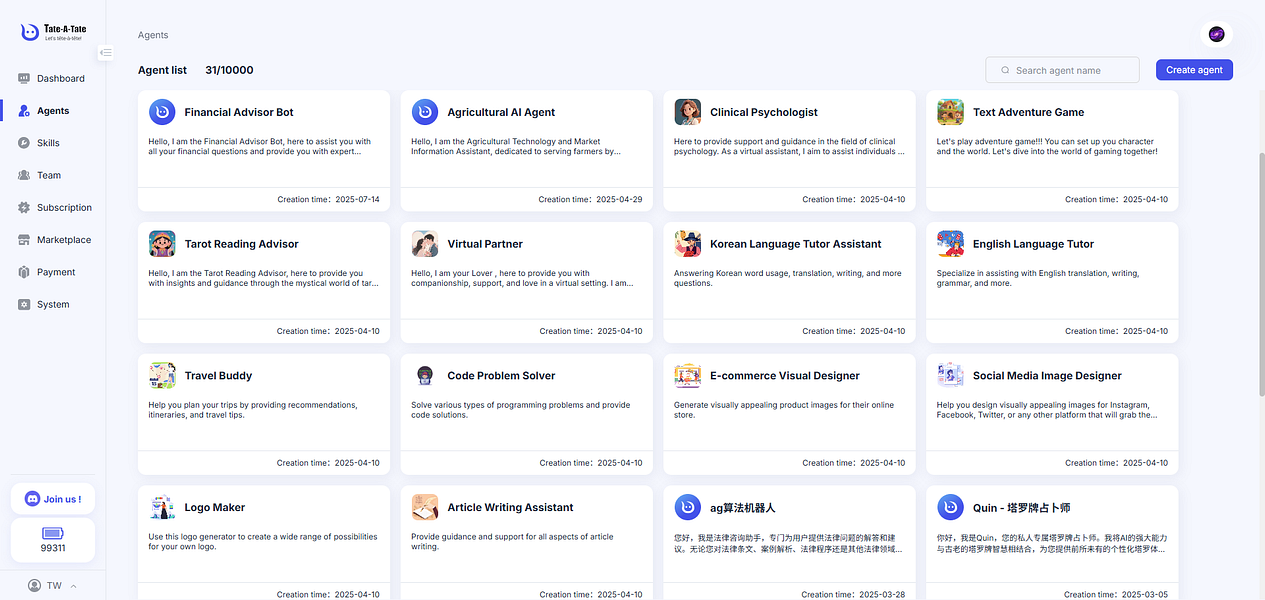Image resolution: width=1265 pixels, height=600 pixels.
Task: Expand the TW account menu
Action: coord(53,585)
